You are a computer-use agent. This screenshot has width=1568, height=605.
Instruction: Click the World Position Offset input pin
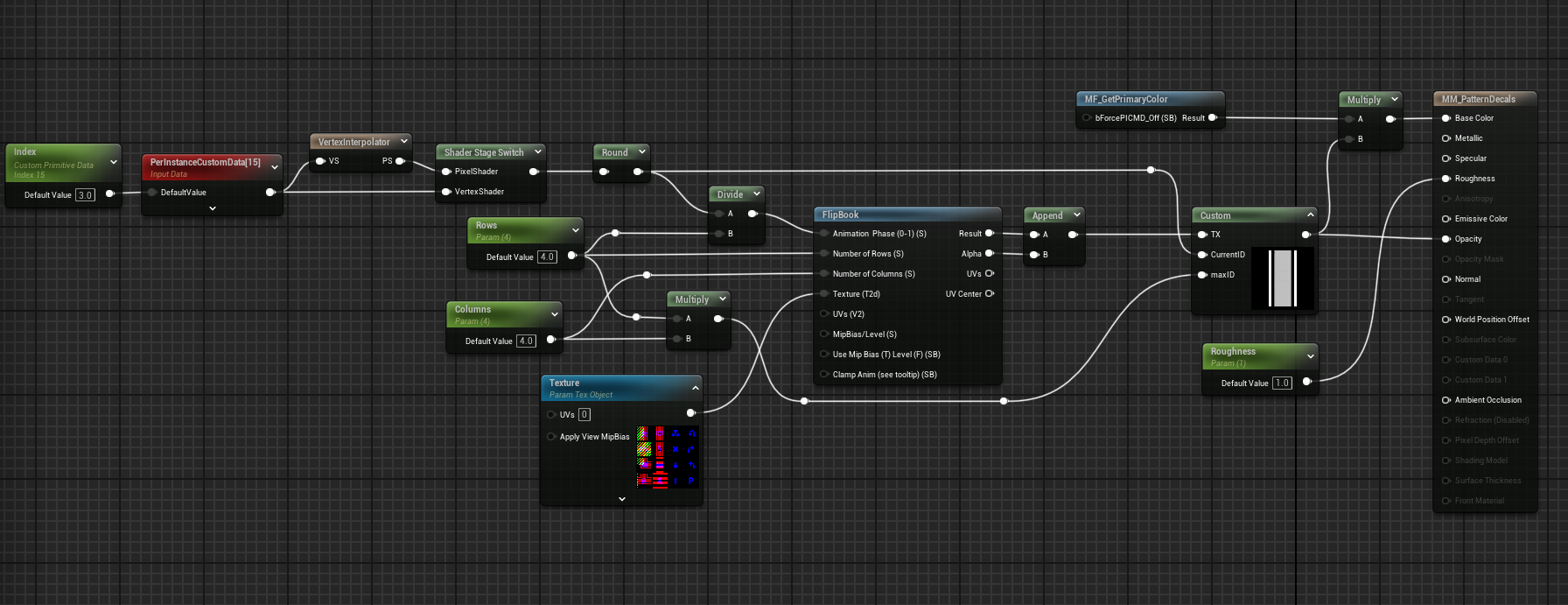point(1446,320)
